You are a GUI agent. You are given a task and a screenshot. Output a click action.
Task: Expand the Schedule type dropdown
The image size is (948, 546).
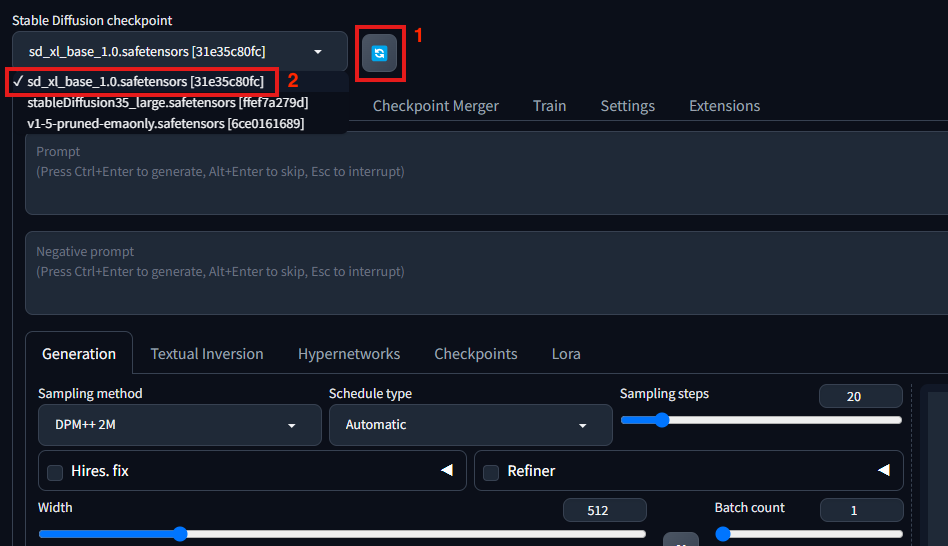coord(470,425)
